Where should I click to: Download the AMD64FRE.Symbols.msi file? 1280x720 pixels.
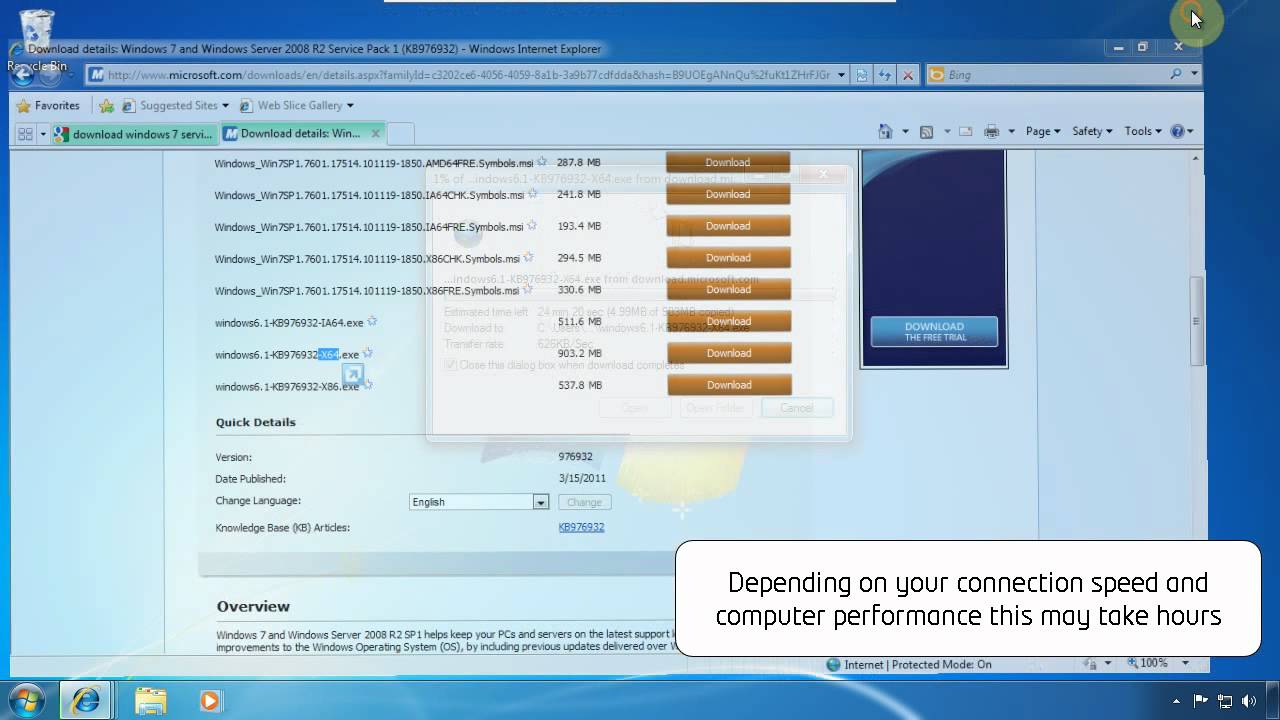coord(728,162)
